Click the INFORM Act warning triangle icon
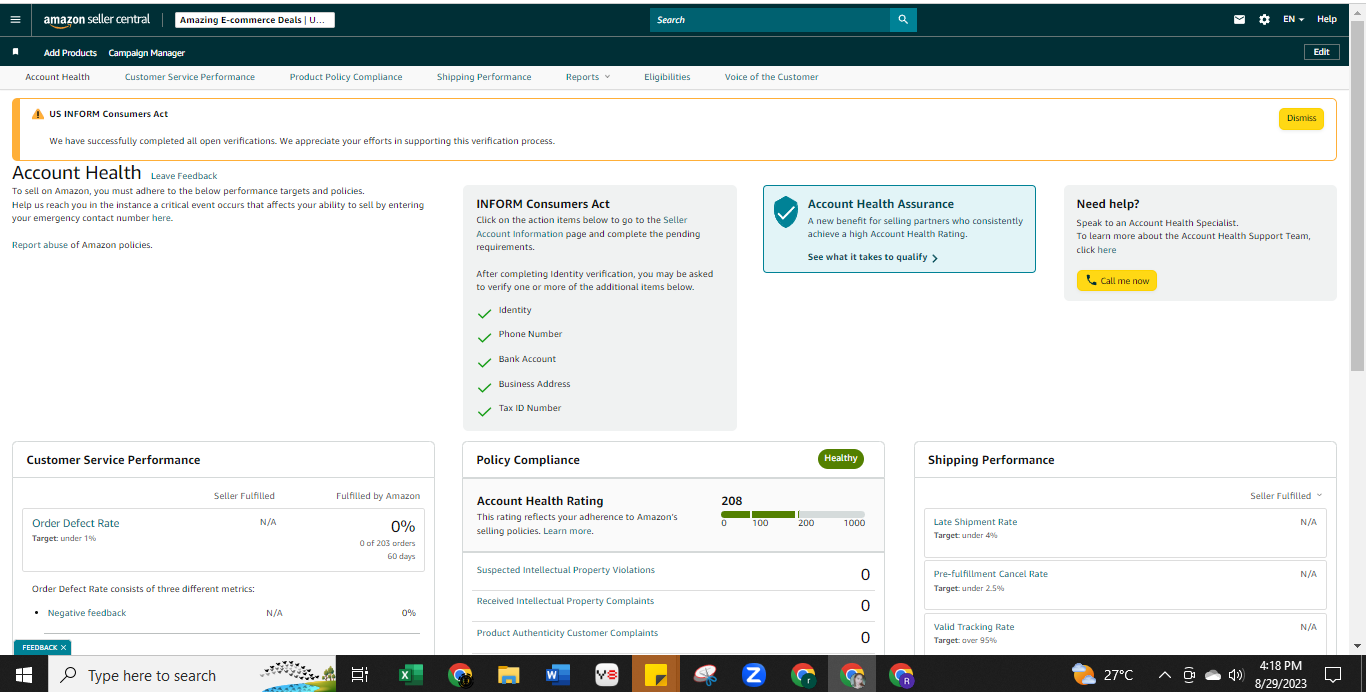This screenshot has height=692, width=1366. point(38,114)
